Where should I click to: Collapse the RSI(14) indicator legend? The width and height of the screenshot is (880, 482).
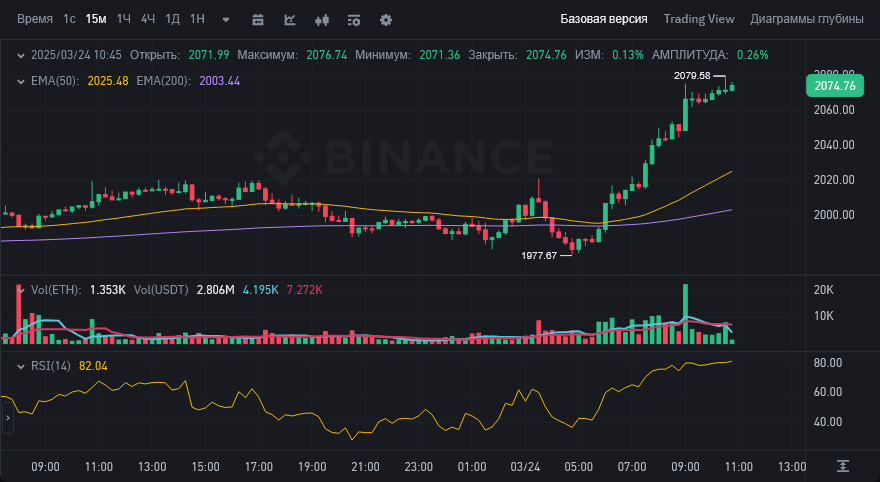coord(21,366)
